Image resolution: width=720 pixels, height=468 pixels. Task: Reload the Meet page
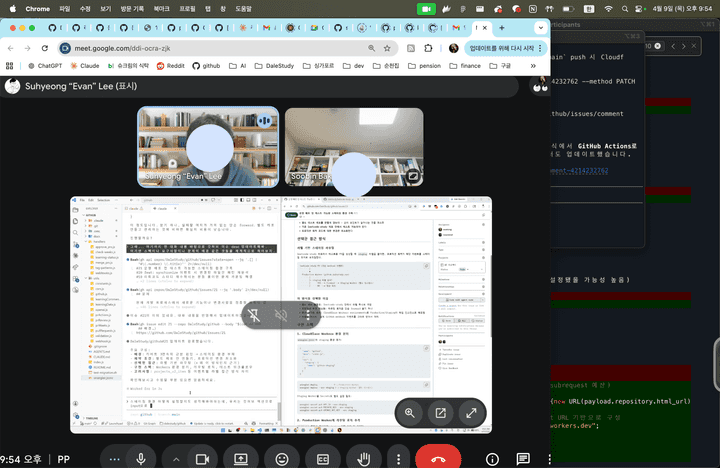[x=45, y=48]
